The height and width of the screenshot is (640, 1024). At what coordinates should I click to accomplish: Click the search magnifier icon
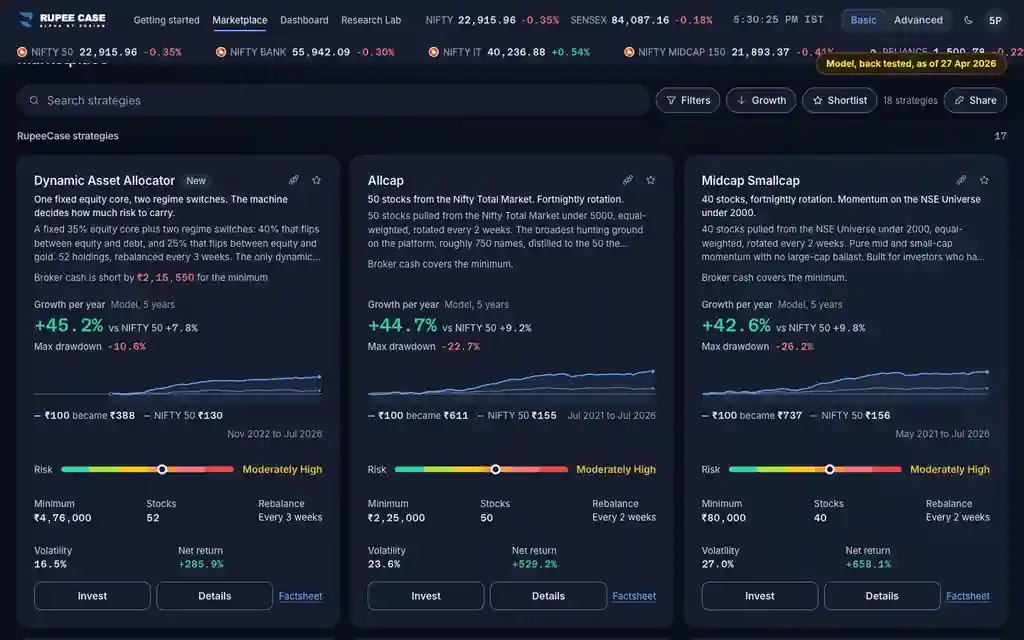click(34, 101)
